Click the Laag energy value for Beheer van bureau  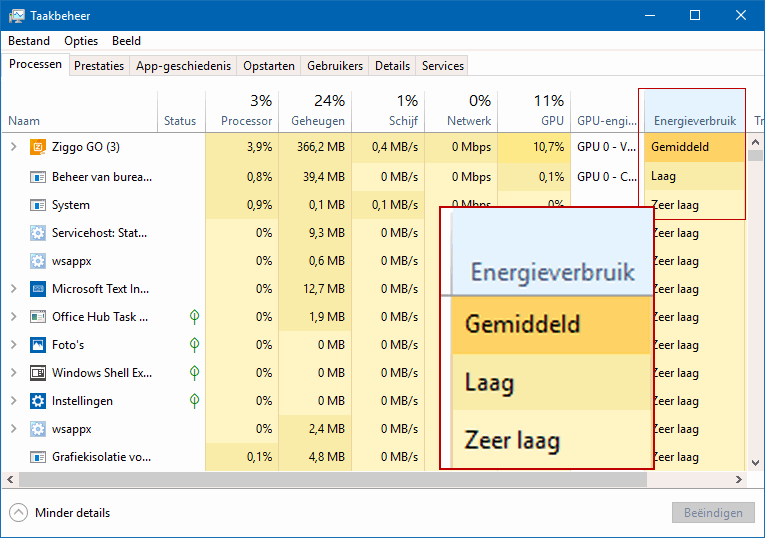pyautogui.click(x=695, y=177)
